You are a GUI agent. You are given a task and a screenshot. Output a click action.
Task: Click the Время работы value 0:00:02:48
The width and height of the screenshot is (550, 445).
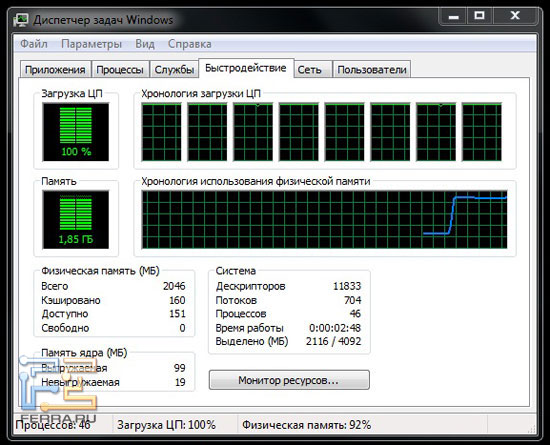pyautogui.click(x=335, y=328)
